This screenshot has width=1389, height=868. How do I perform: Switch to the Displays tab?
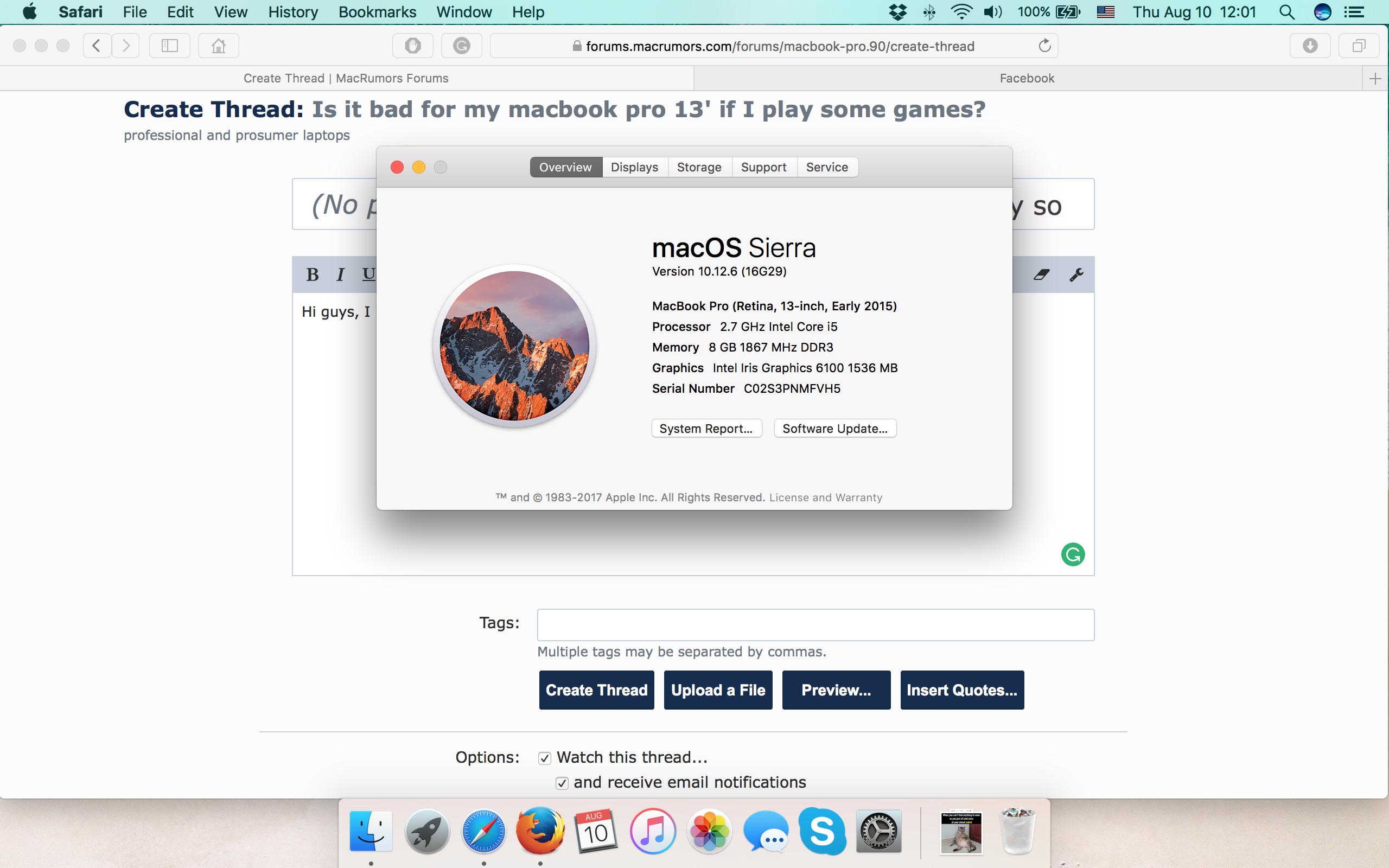[x=634, y=167]
